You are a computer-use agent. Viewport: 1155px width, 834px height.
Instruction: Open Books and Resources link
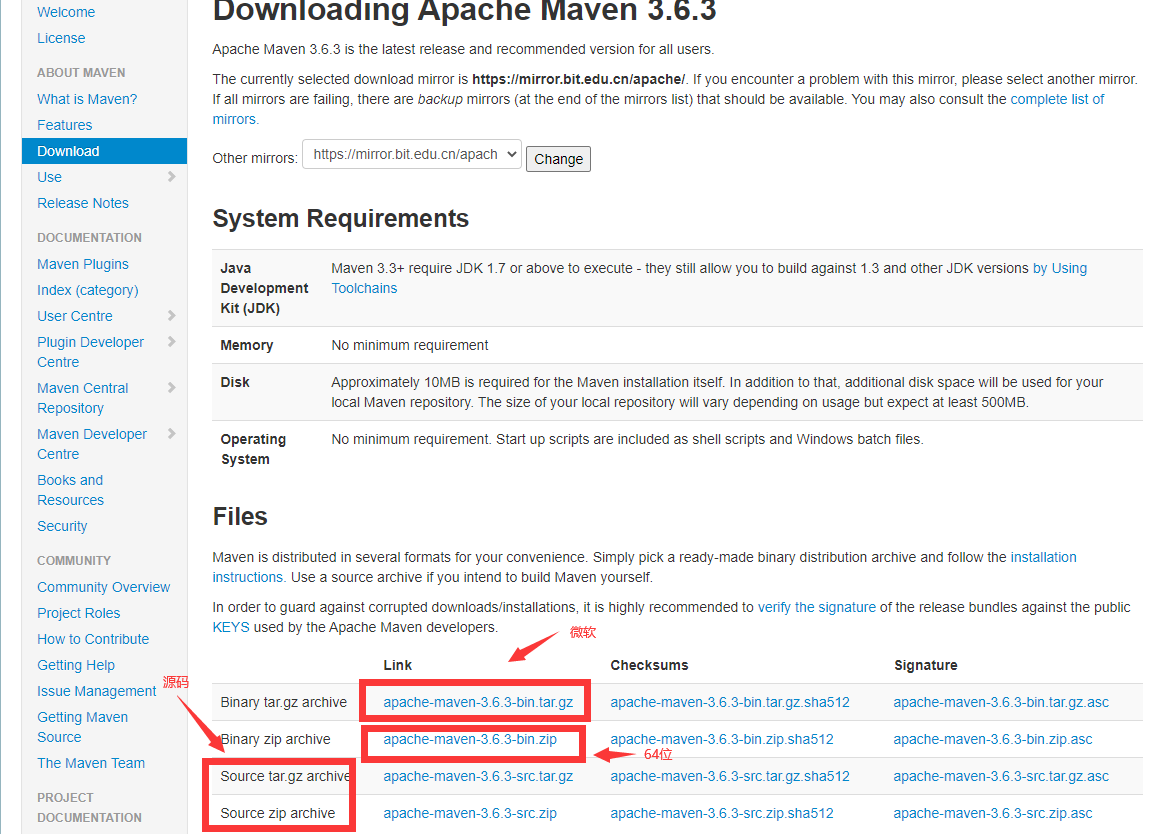[71, 490]
